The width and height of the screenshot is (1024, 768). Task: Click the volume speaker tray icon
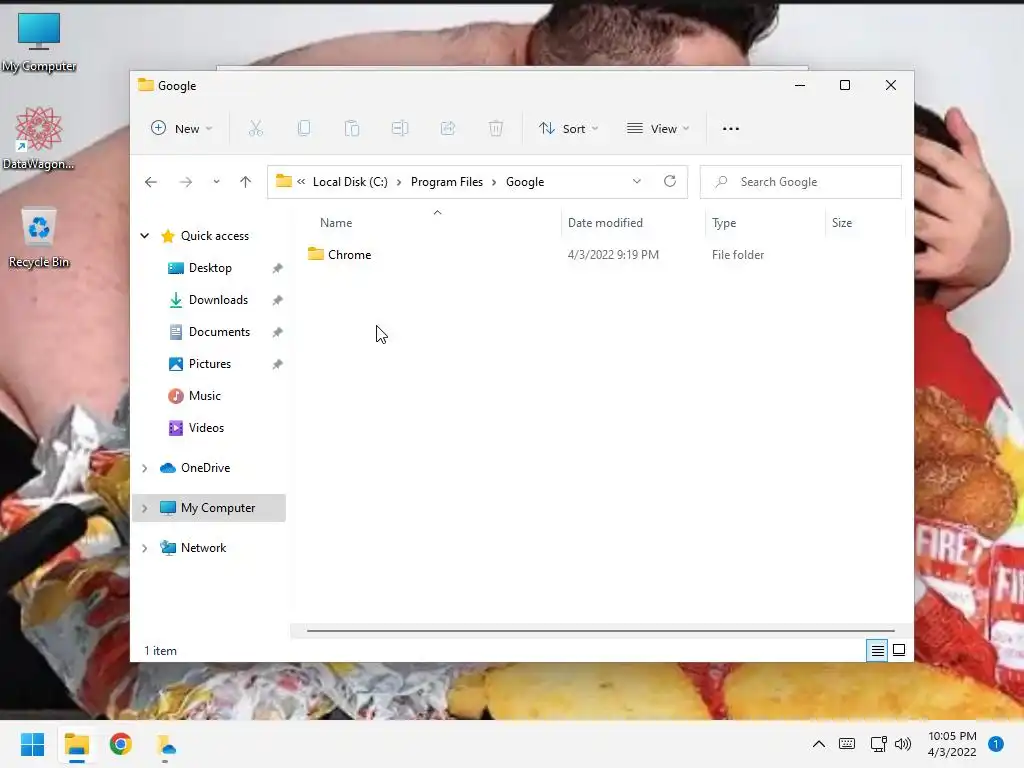(x=903, y=744)
